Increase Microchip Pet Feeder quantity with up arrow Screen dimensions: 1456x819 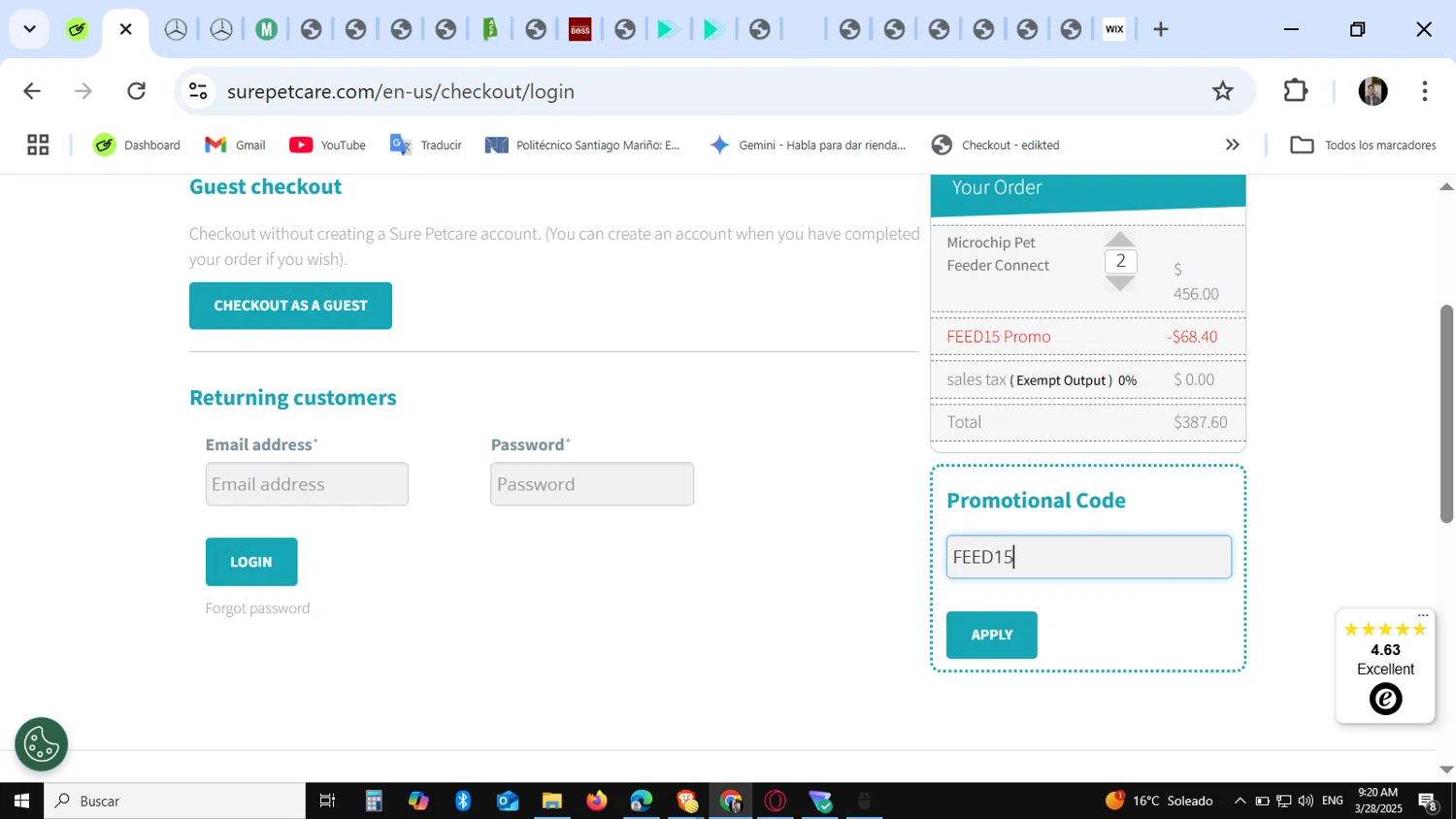coord(1120,240)
